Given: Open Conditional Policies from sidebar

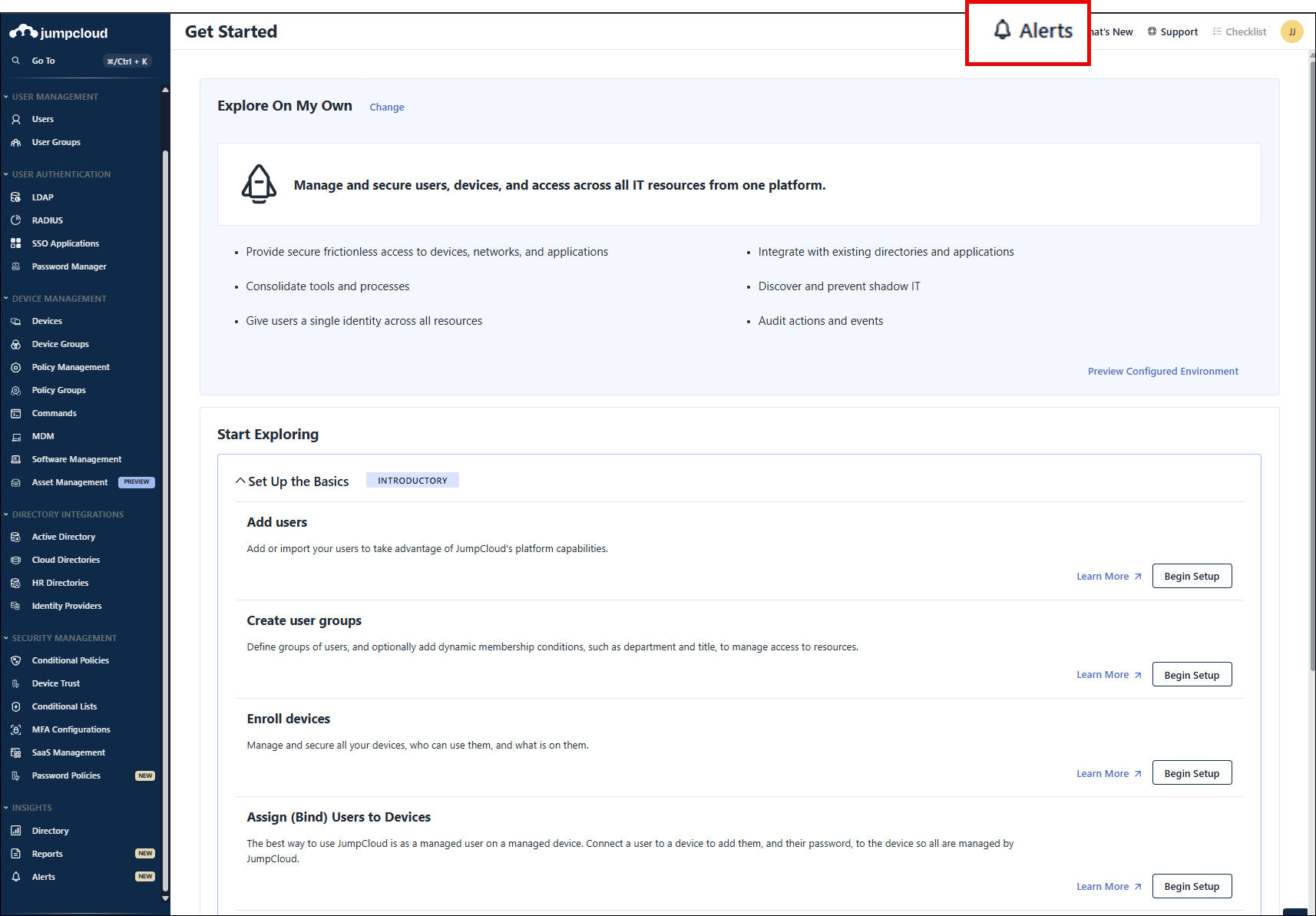Looking at the screenshot, I should 70,660.
